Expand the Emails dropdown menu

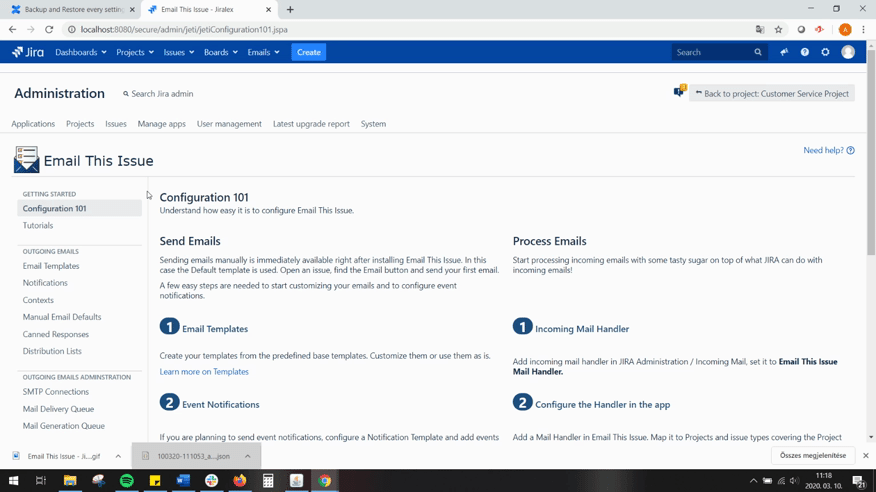(x=263, y=52)
